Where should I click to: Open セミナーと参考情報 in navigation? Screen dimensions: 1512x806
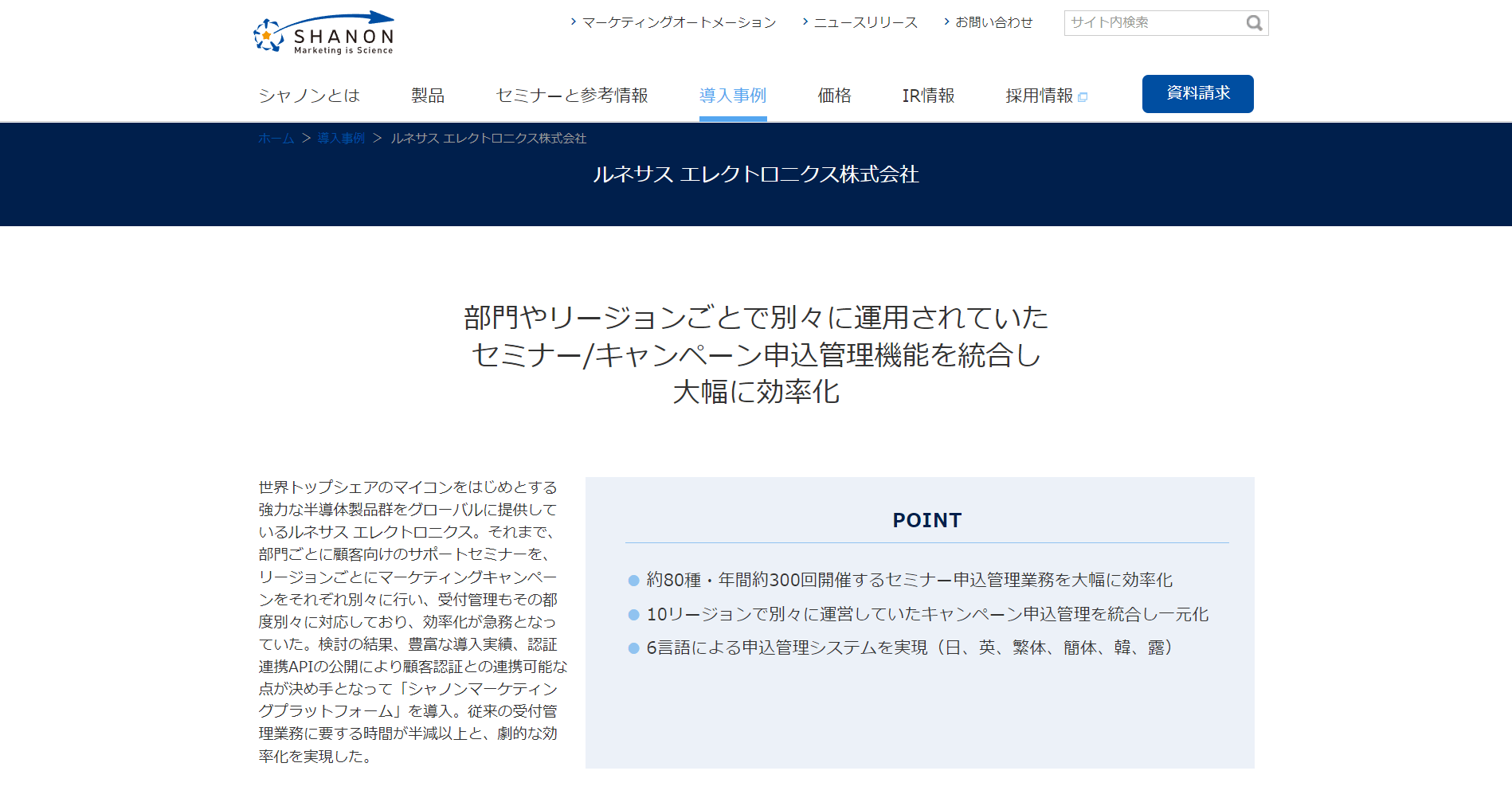pyautogui.click(x=572, y=96)
